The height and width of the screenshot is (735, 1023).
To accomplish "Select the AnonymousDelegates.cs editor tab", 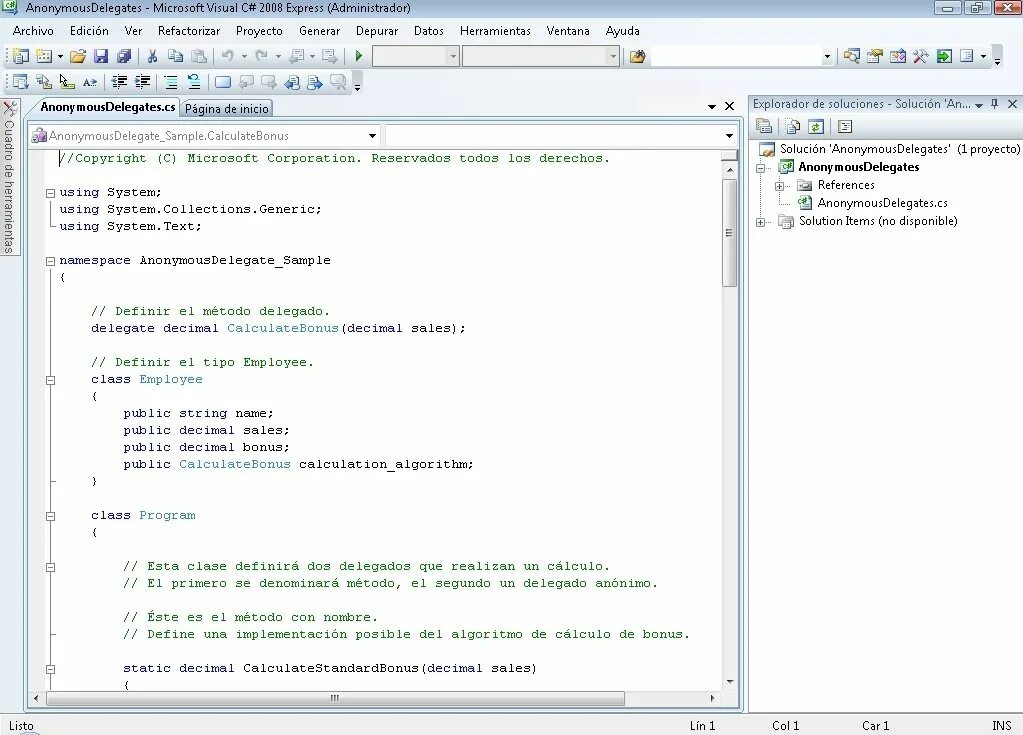I will 108,107.
